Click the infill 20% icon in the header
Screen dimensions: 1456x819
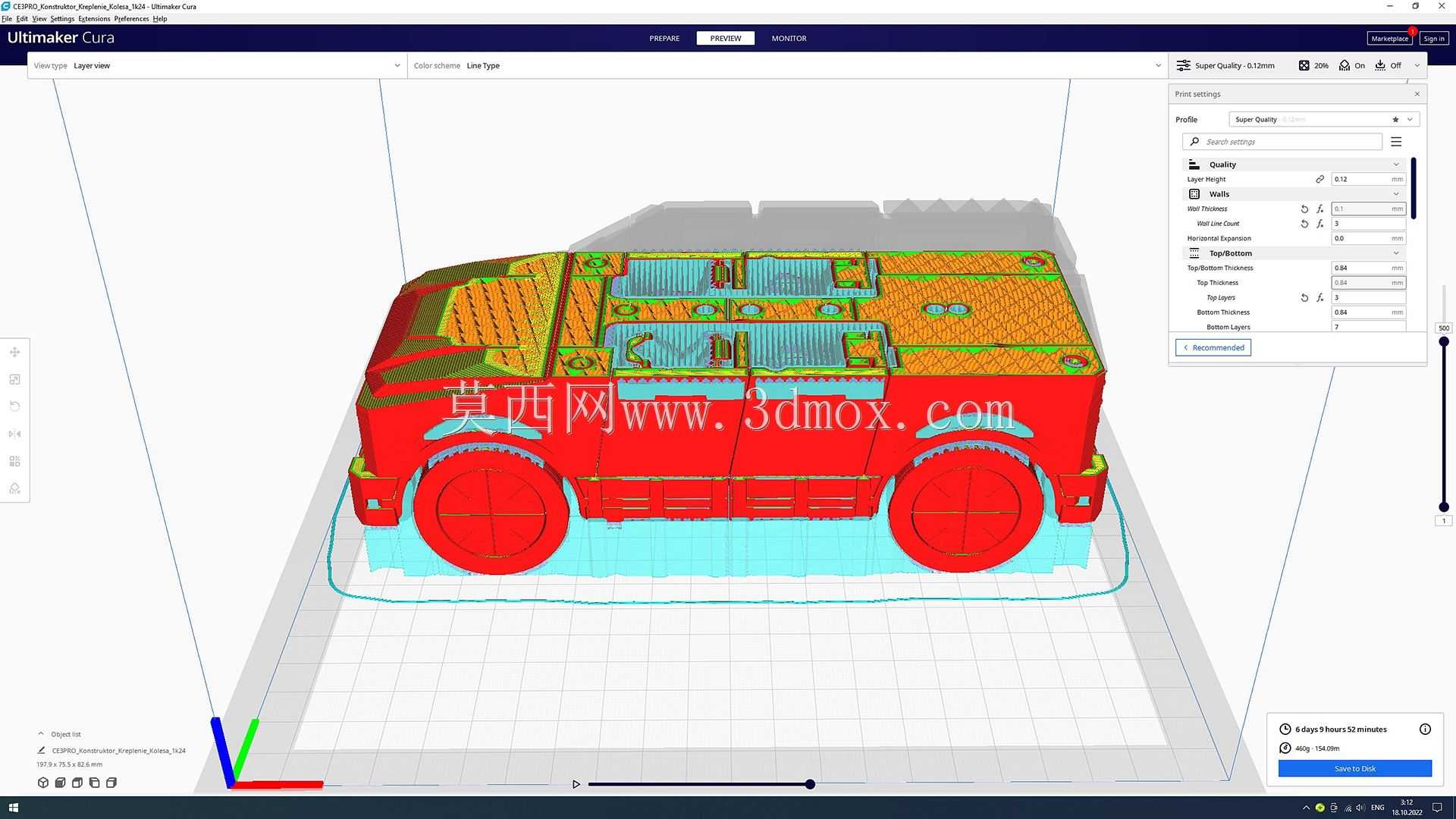(x=1304, y=65)
